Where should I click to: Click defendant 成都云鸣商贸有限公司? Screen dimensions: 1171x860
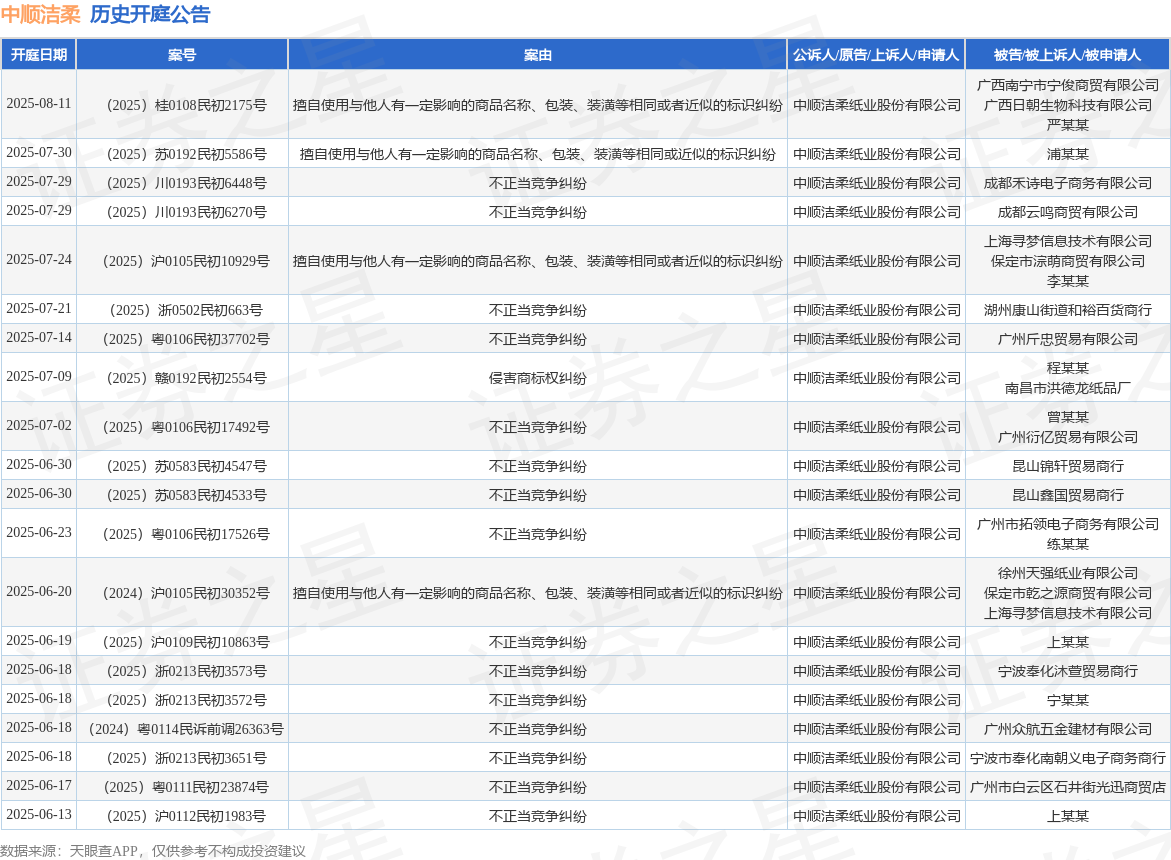pos(1068,212)
